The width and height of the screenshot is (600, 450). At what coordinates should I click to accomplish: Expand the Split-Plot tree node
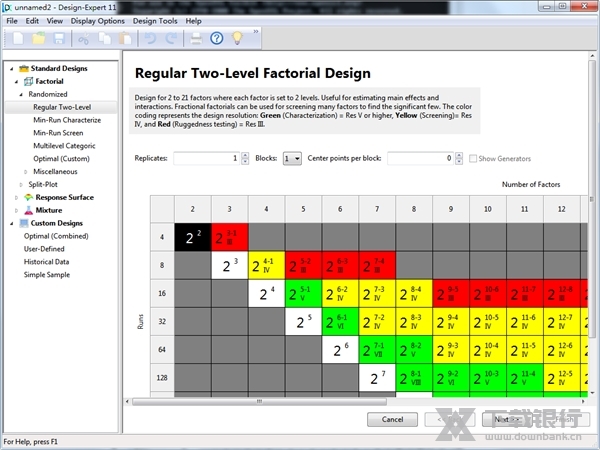[21, 185]
